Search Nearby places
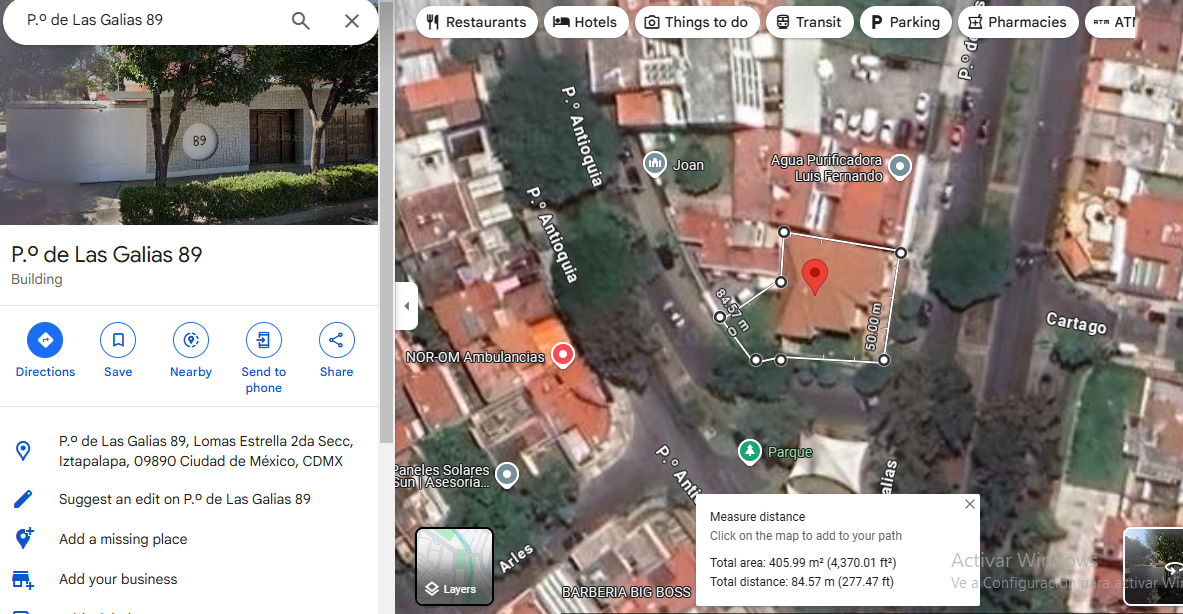Screen dimensions: 1183x614 point(191,350)
